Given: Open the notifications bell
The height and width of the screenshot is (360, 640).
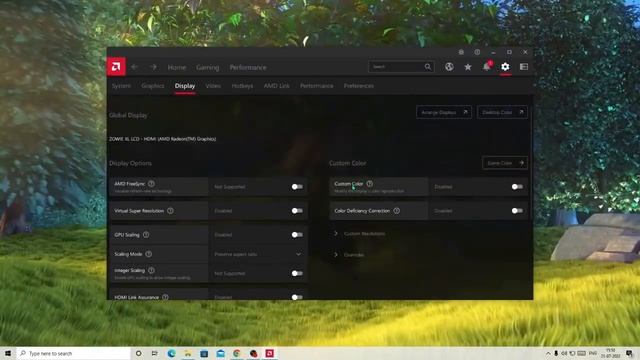Looking at the screenshot, I should 487,67.
